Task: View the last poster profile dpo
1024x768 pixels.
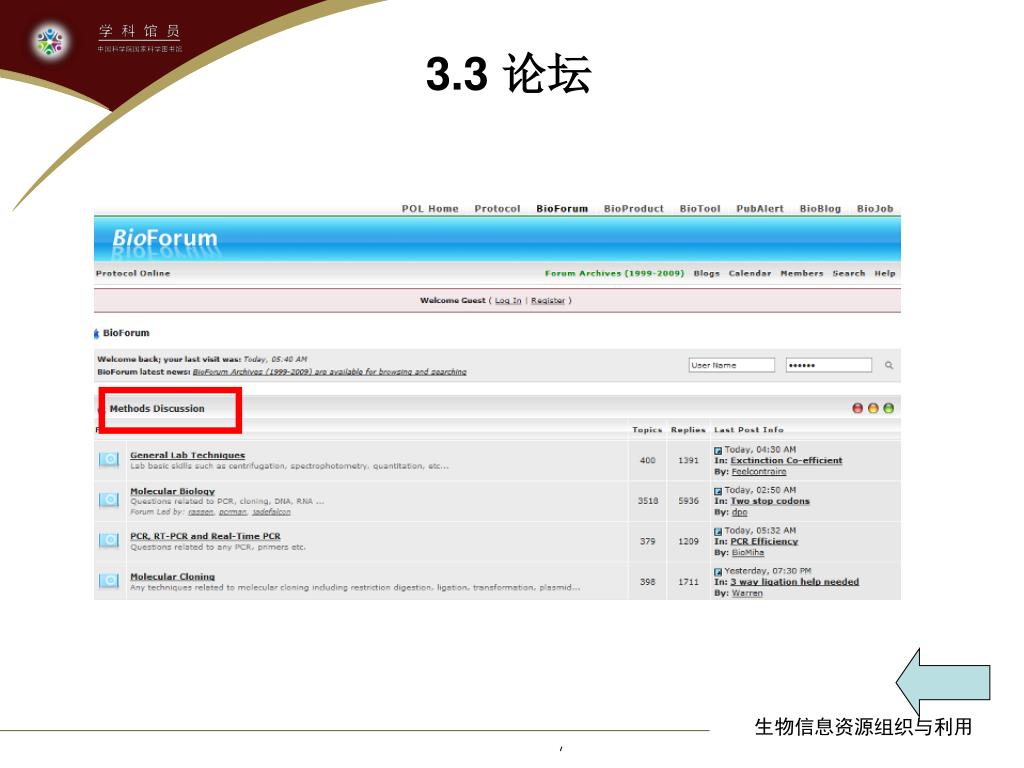Action: [x=739, y=512]
